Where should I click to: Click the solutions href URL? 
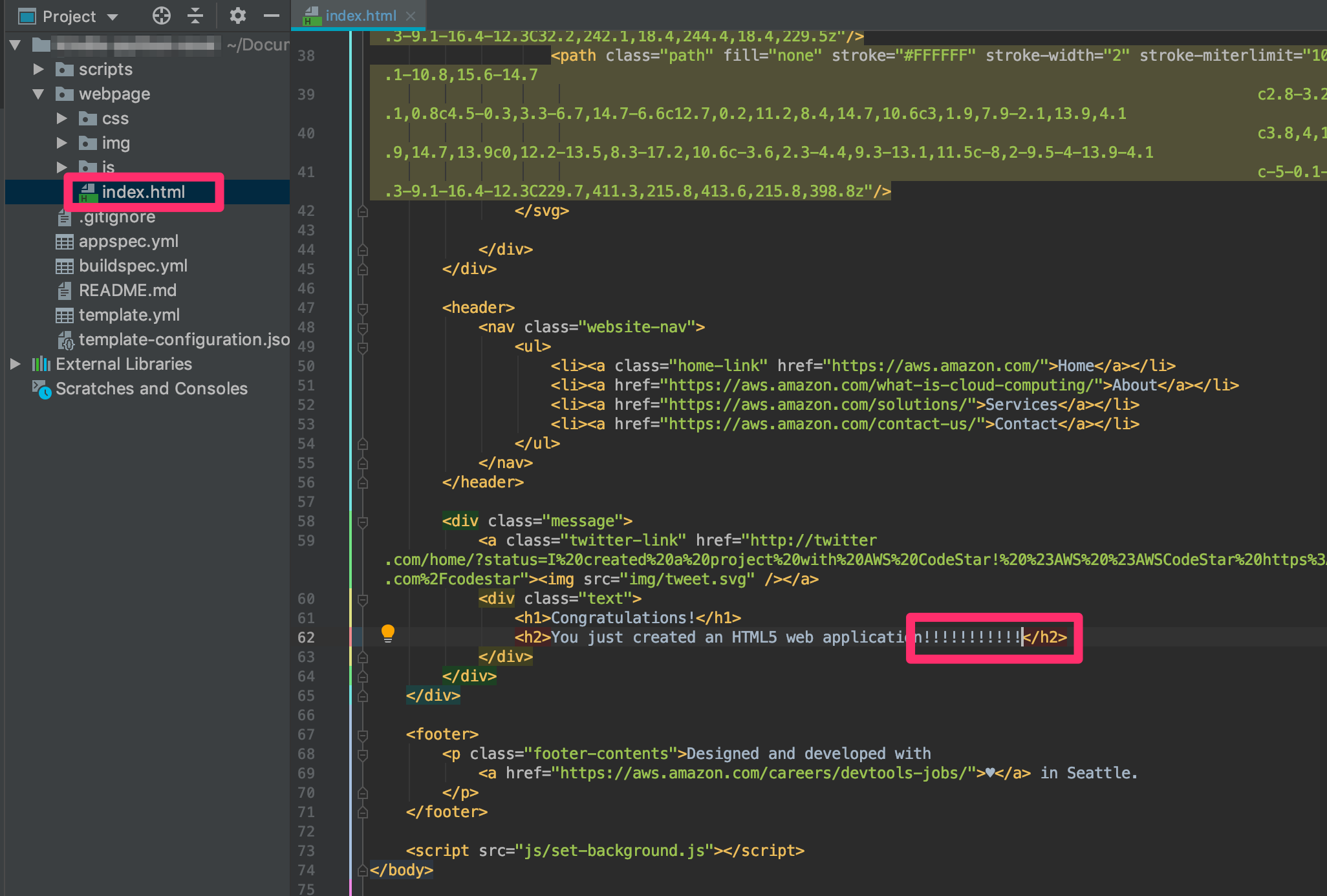pos(821,405)
